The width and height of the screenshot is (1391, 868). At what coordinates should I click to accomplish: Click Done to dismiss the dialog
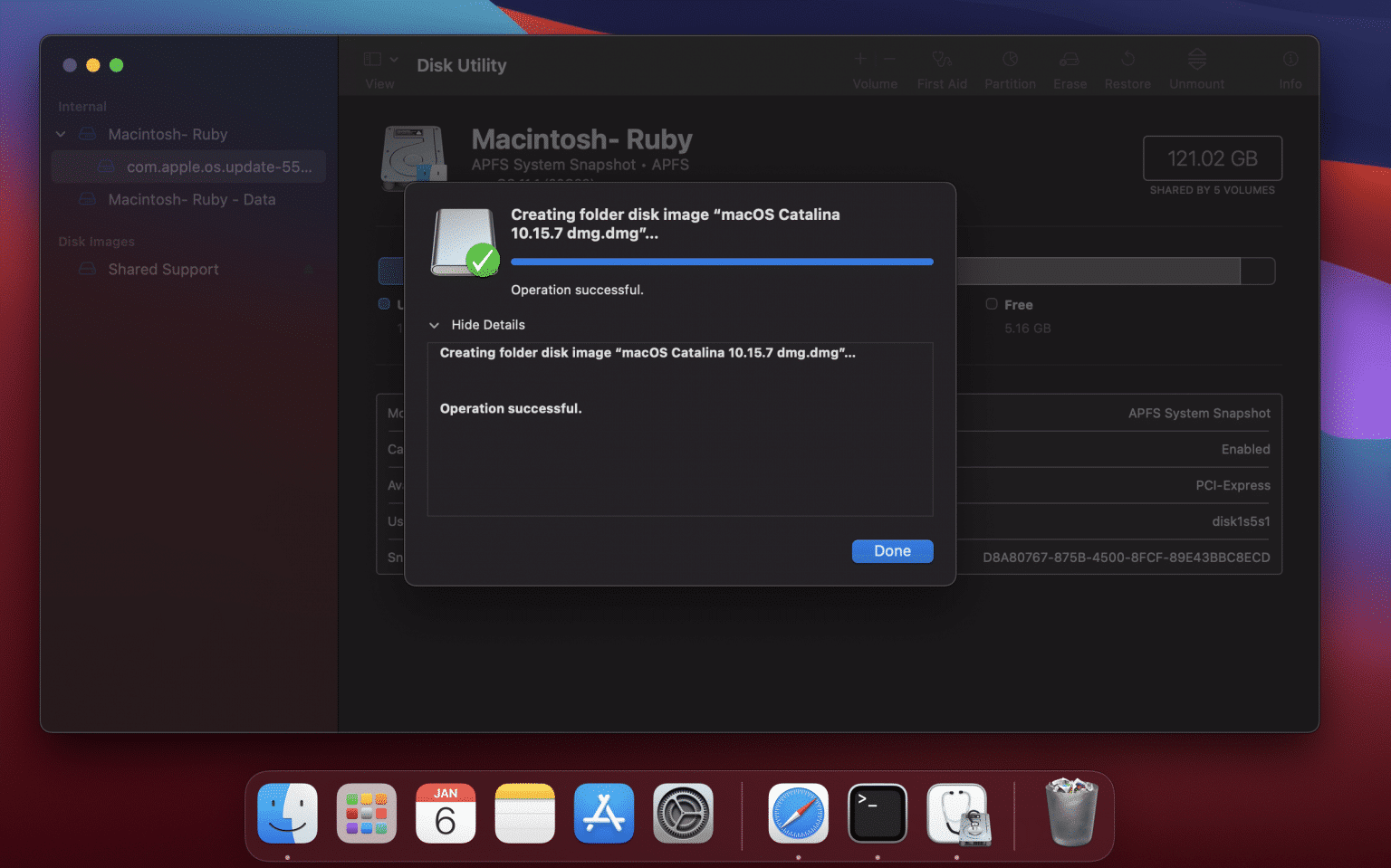coord(892,550)
